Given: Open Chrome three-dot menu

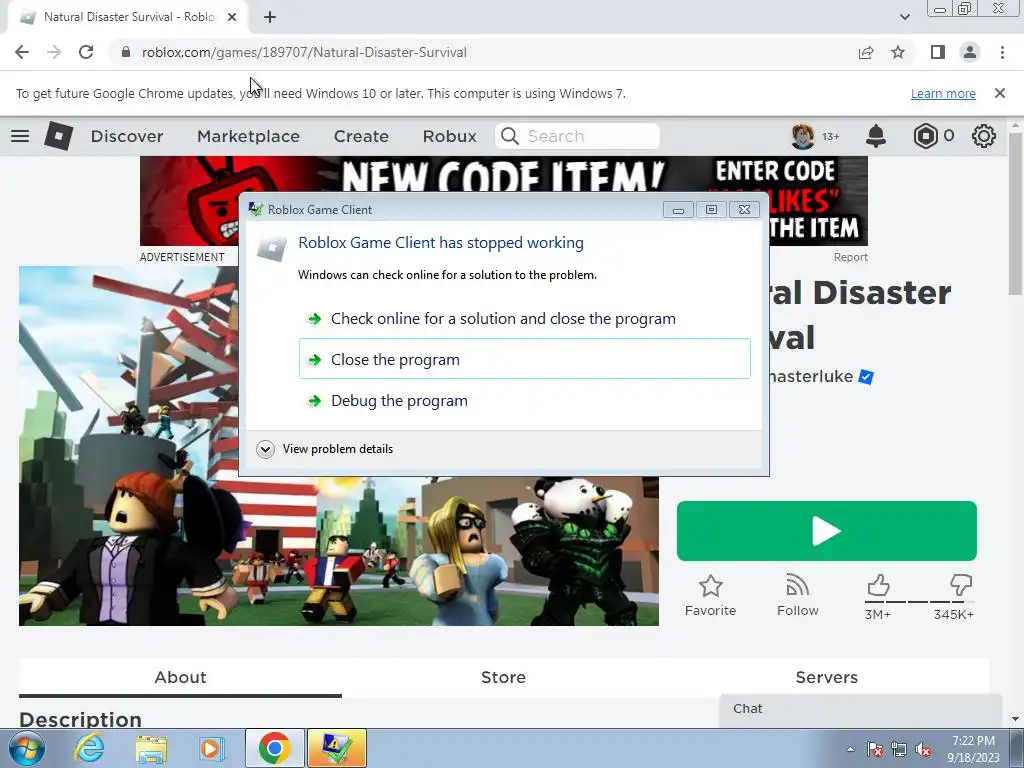Looking at the screenshot, I should point(1002,52).
